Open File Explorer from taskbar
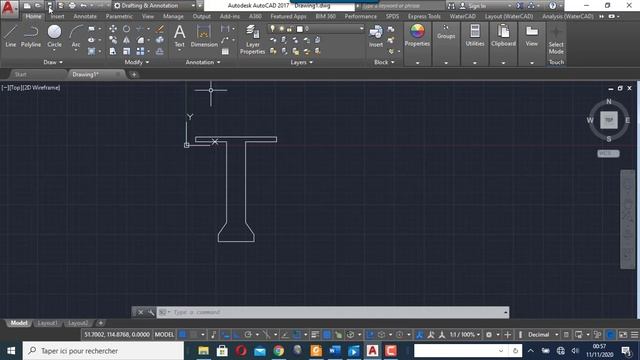This screenshot has height=360, width=640. (x=203, y=351)
